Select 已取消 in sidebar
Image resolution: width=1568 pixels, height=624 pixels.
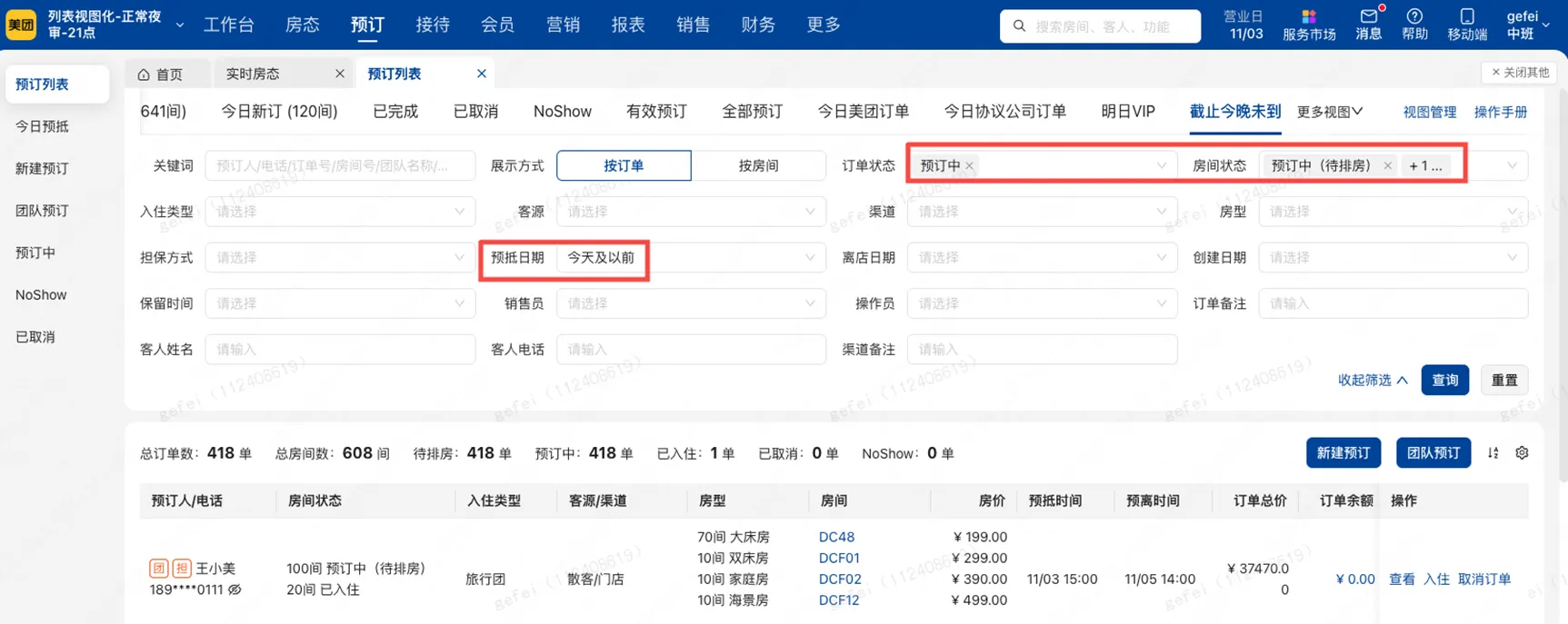click(35, 337)
